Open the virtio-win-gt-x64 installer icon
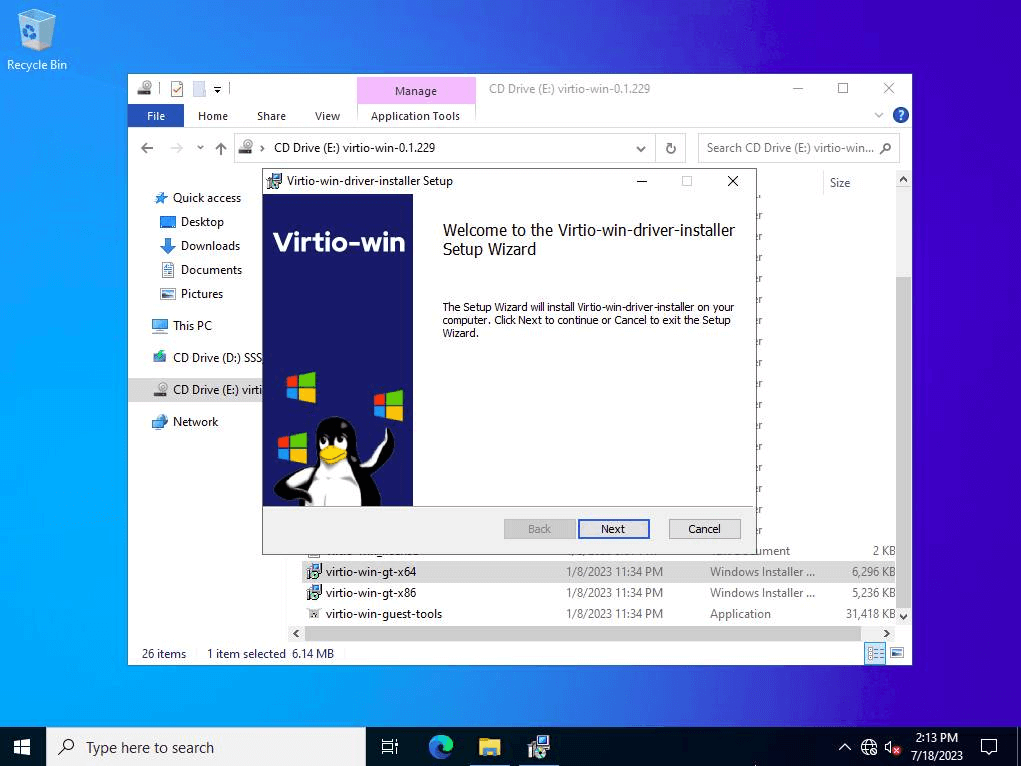Screen dimensions: 1021x766 click(370, 571)
